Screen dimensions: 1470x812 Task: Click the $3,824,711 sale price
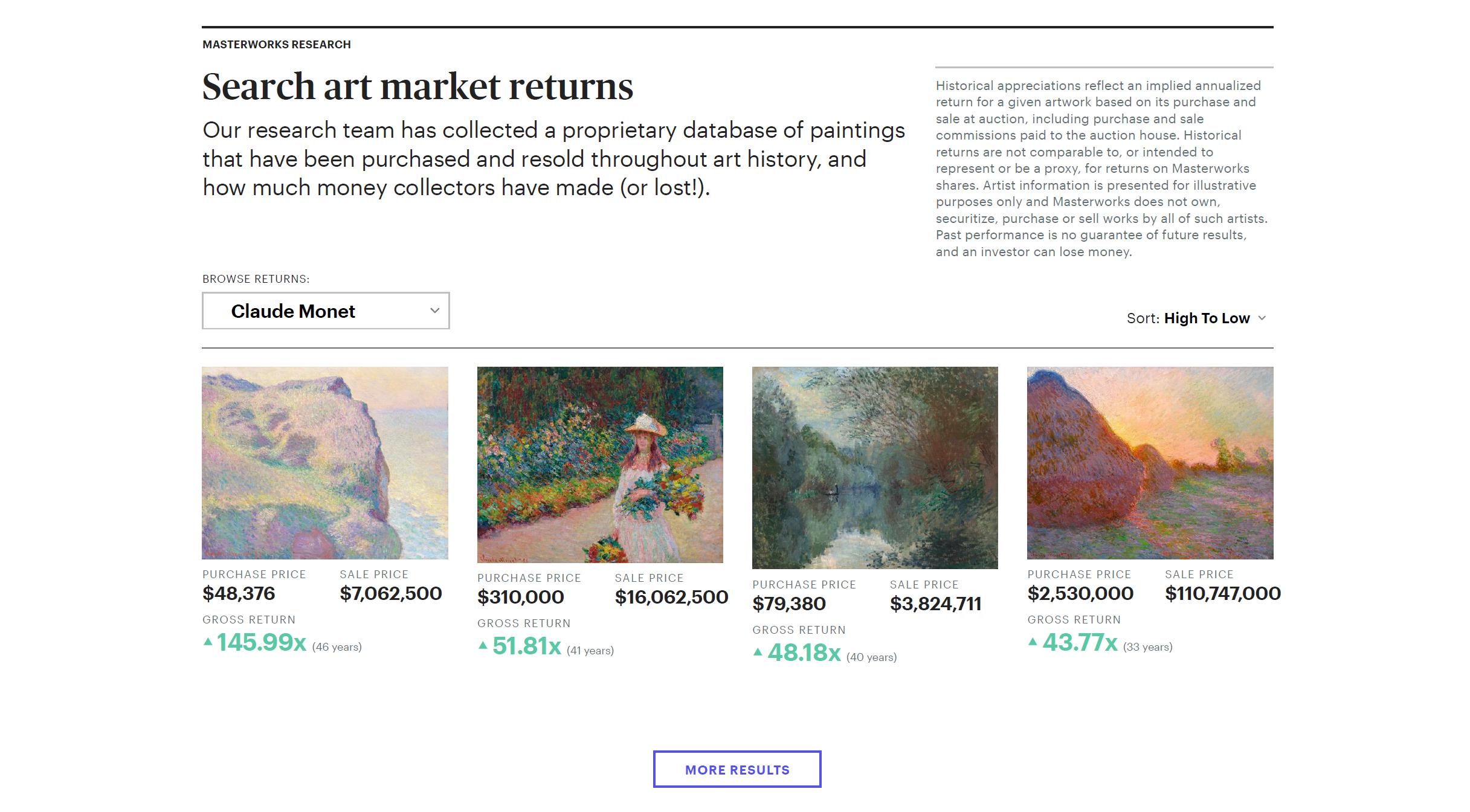click(x=935, y=604)
